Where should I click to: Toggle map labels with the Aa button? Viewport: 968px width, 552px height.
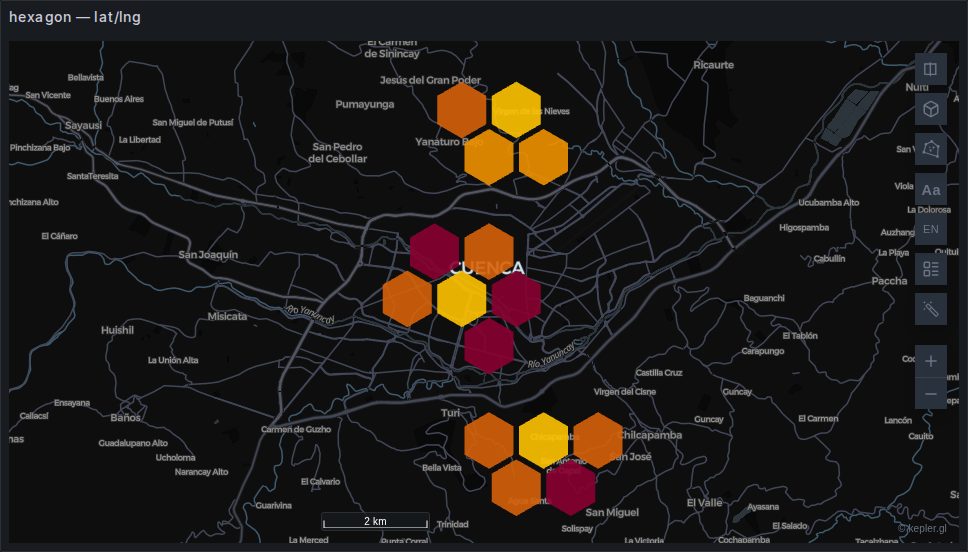tap(930, 190)
